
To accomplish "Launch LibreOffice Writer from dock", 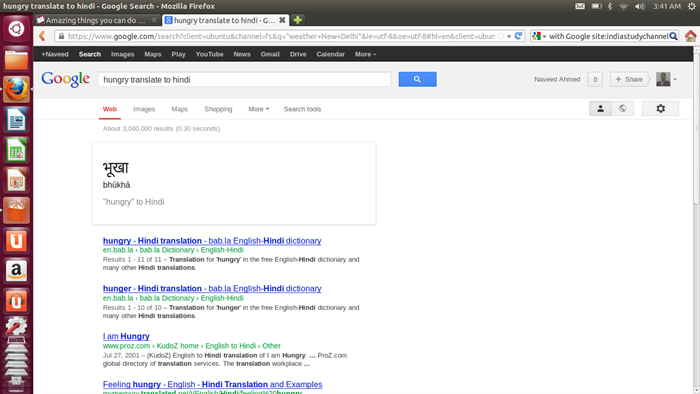I will [x=17, y=120].
